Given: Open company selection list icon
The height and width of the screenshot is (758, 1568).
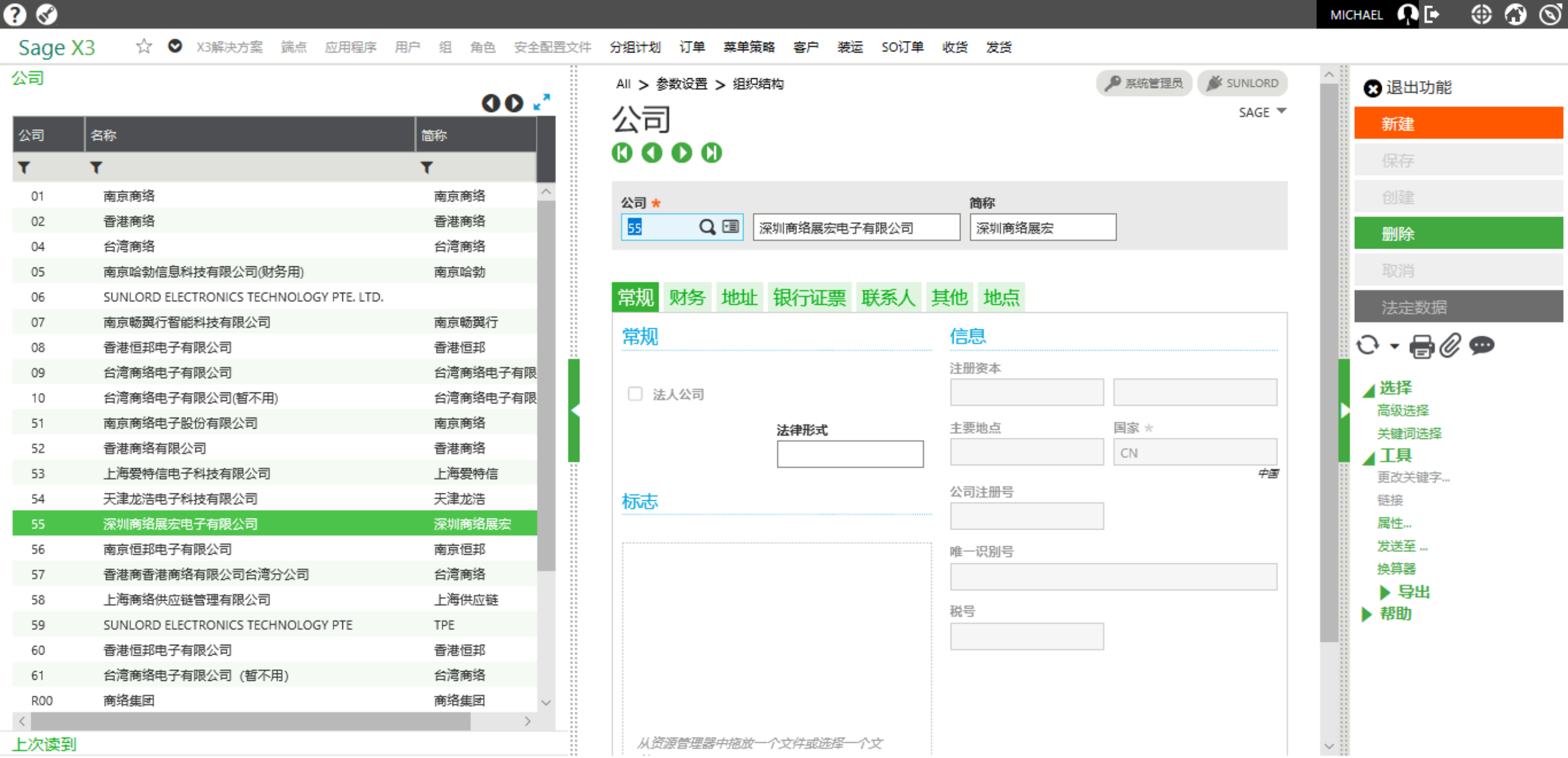Looking at the screenshot, I should click(731, 227).
